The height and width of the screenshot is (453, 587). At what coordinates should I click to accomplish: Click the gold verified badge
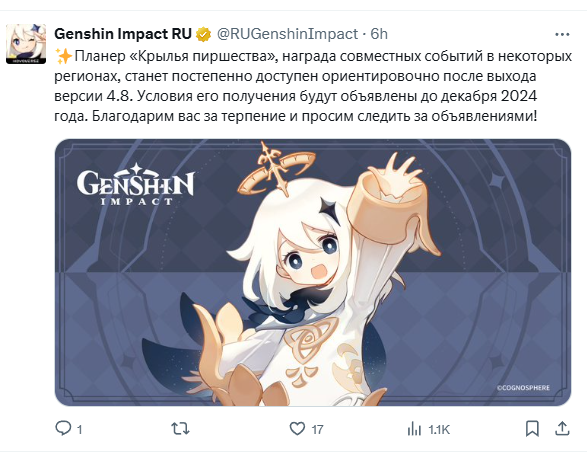(204, 34)
